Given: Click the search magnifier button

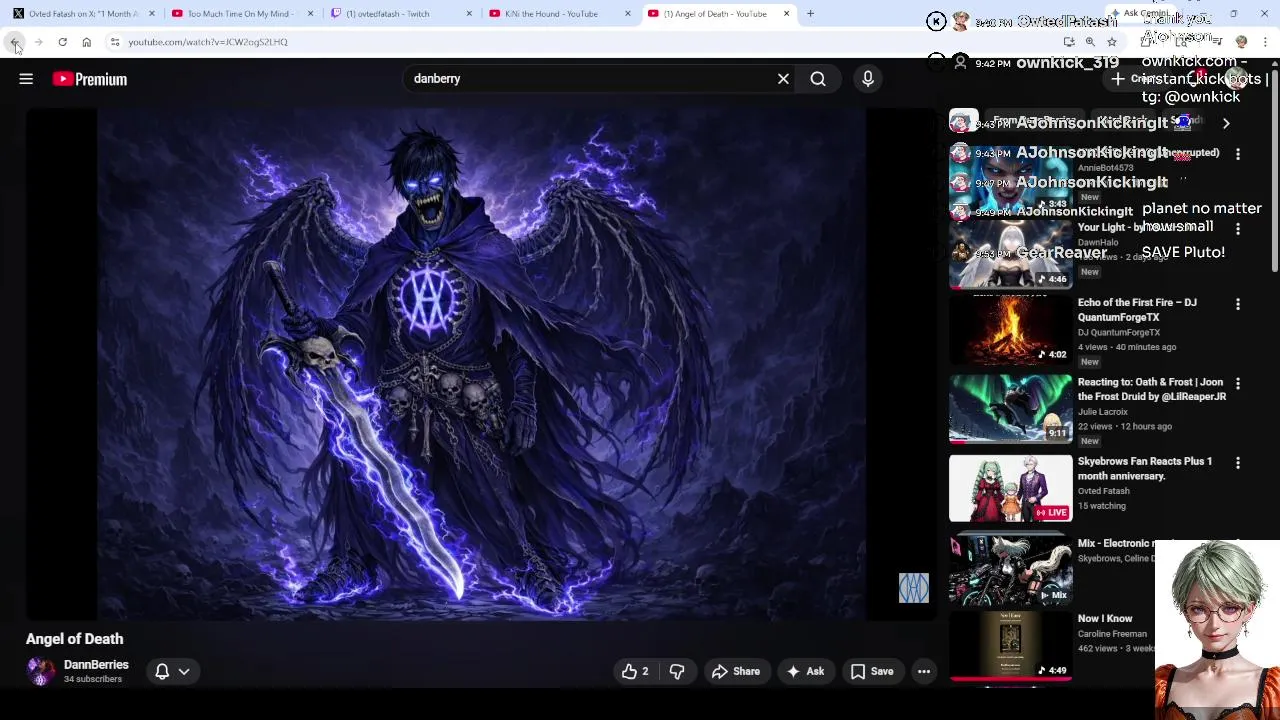Looking at the screenshot, I should tap(818, 79).
